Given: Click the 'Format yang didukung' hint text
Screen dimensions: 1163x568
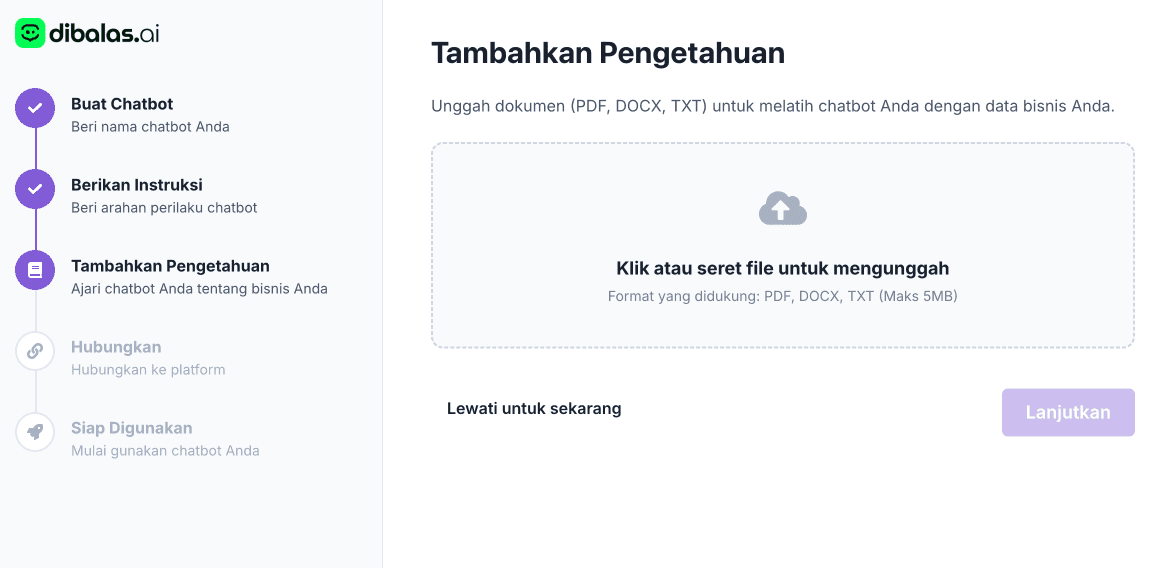Looking at the screenshot, I should click(x=783, y=297).
